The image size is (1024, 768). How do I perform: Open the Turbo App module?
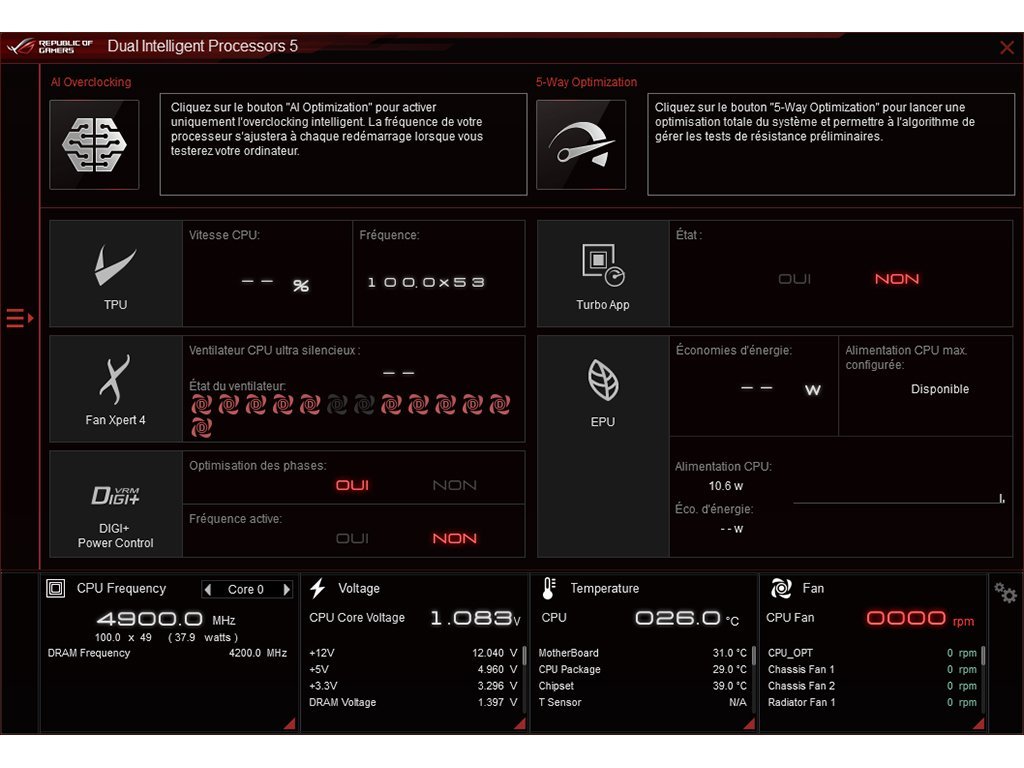coord(603,273)
